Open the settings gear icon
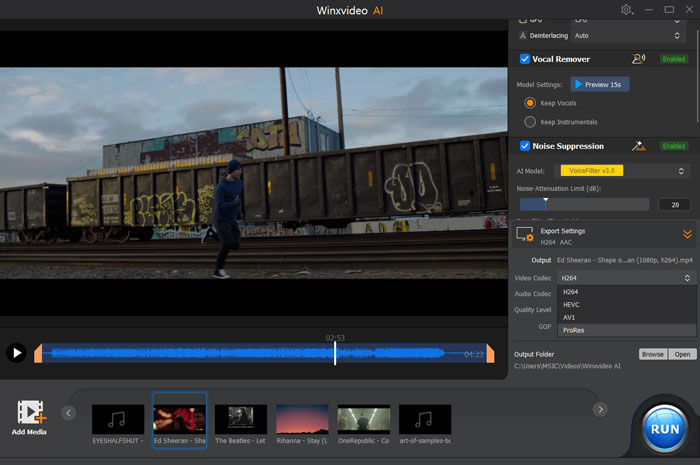This screenshot has height=465, width=700. pyautogui.click(x=626, y=9)
